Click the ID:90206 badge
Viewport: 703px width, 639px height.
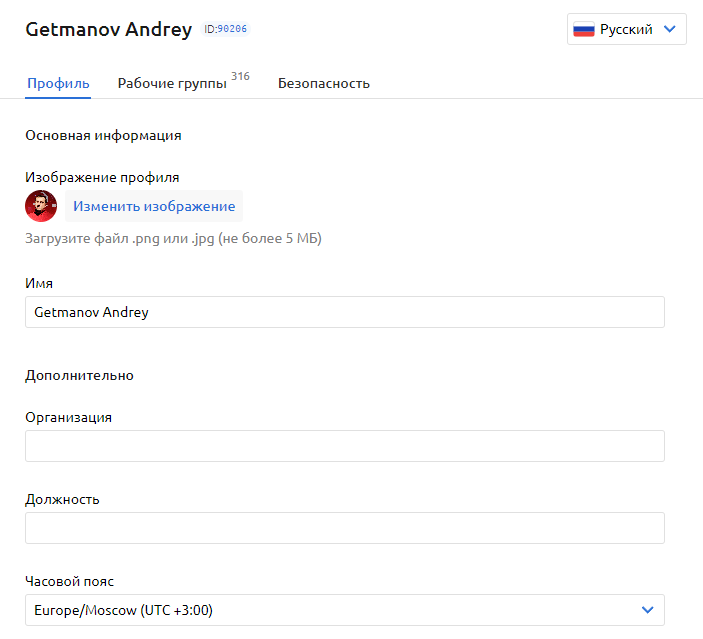226,30
